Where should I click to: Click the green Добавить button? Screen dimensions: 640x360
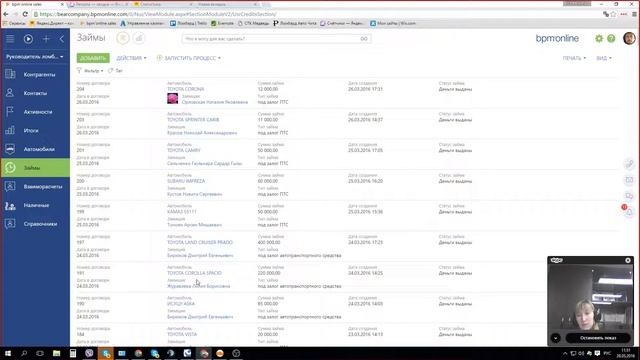coord(93,58)
